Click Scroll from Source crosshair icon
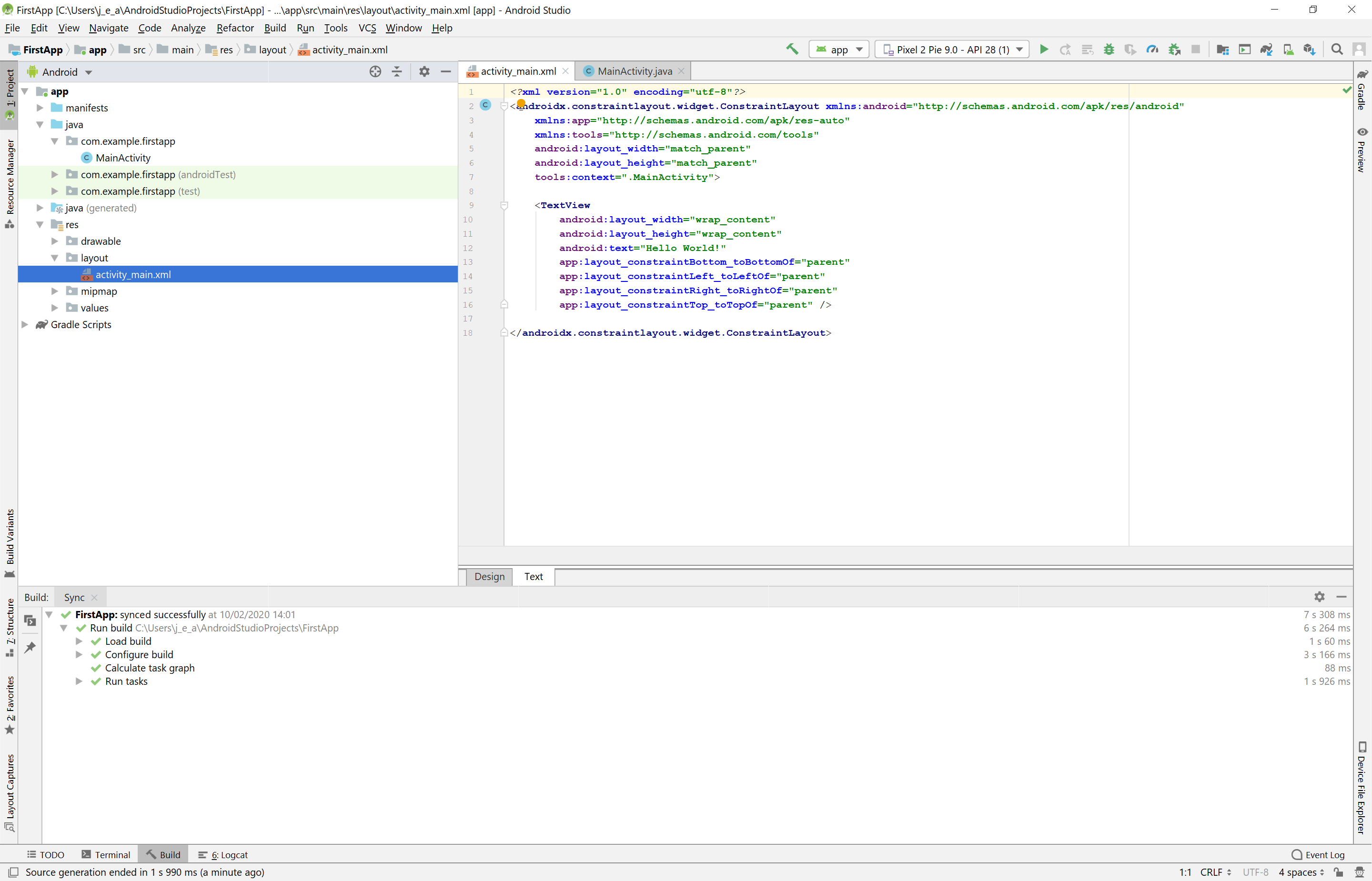This screenshot has width=1372, height=881. [x=375, y=71]
